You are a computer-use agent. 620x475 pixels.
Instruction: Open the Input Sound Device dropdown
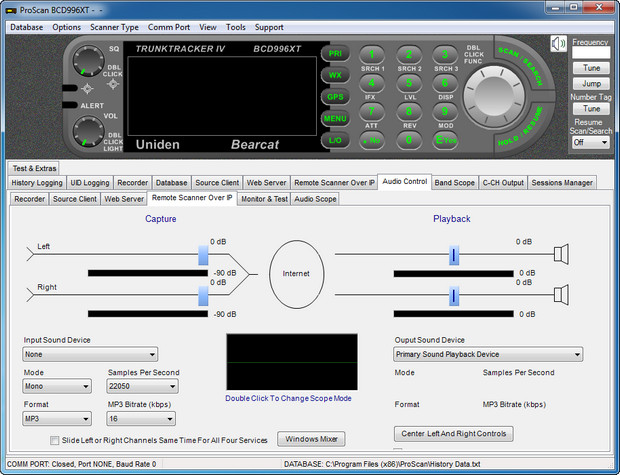90,354
